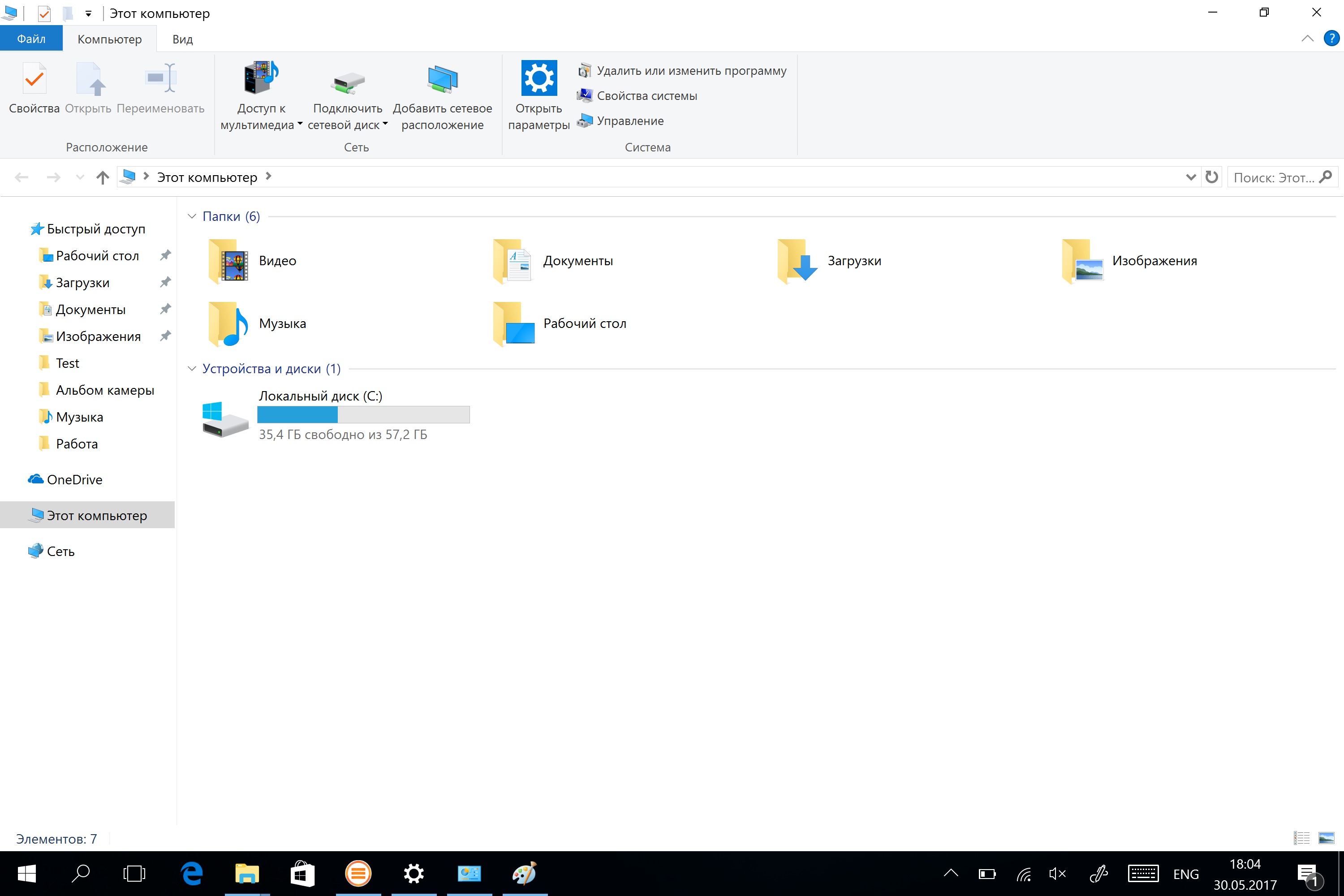The height and width of the screenshot is (896, 1344).
Task: Click the muted volume tray icon
Action: [1058, 874]
